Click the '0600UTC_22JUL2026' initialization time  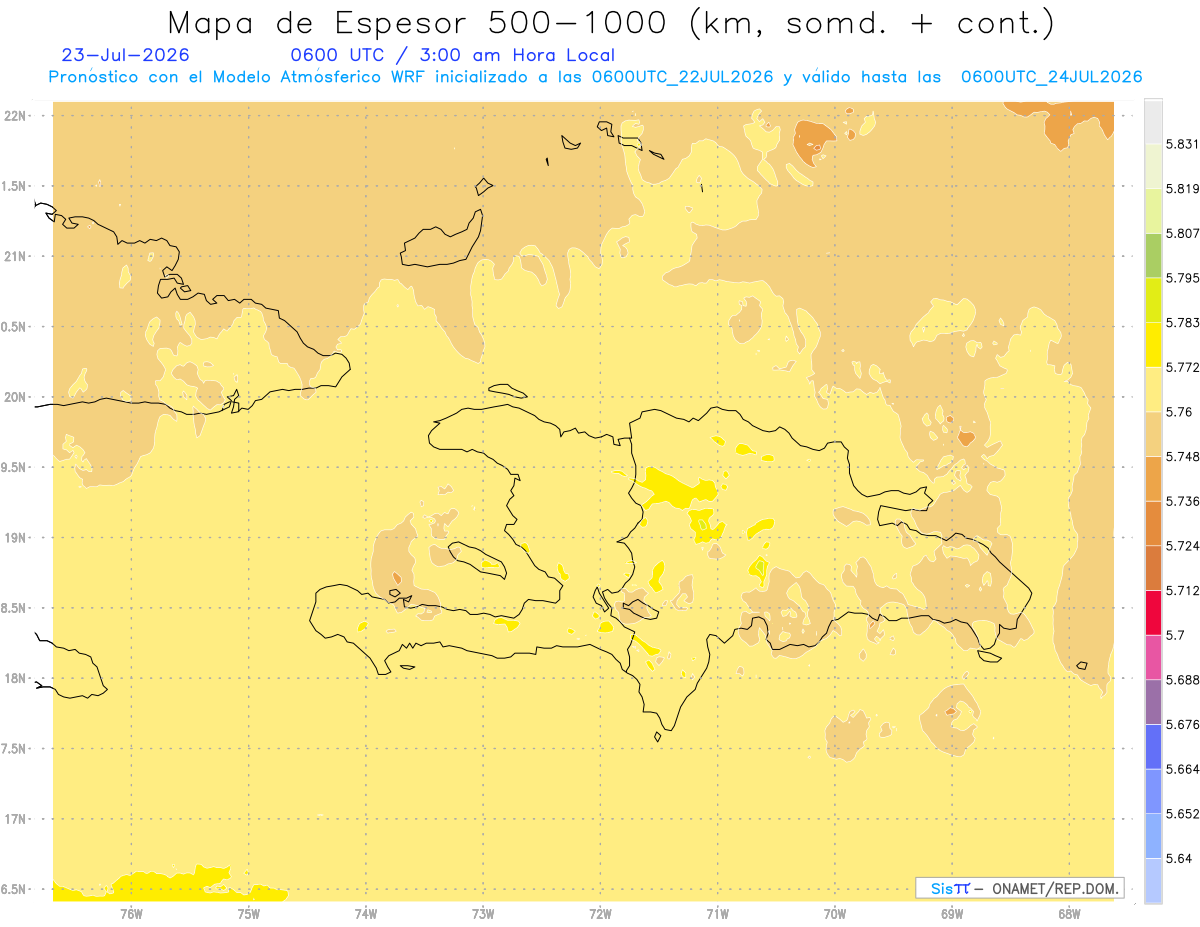[x=682, y=77]
